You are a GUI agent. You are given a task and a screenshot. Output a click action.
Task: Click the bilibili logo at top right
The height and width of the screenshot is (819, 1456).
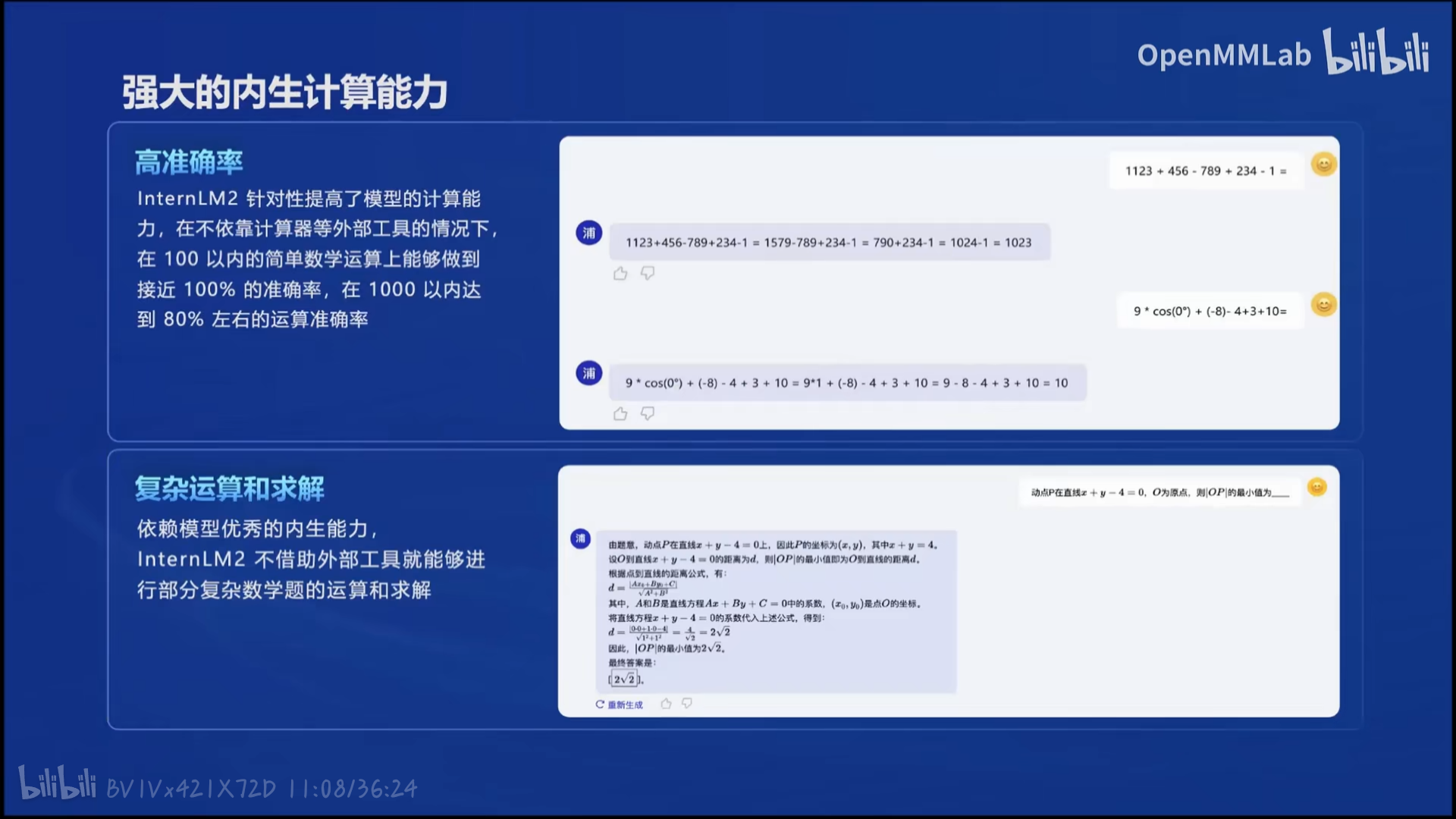[x=1376, y=52]
